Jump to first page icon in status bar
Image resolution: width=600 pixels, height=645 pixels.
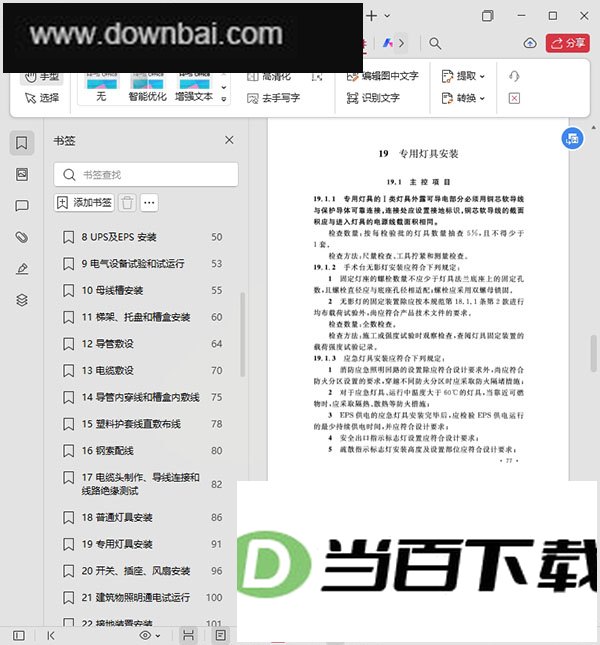pyautogui.click(x=51, y=636)
